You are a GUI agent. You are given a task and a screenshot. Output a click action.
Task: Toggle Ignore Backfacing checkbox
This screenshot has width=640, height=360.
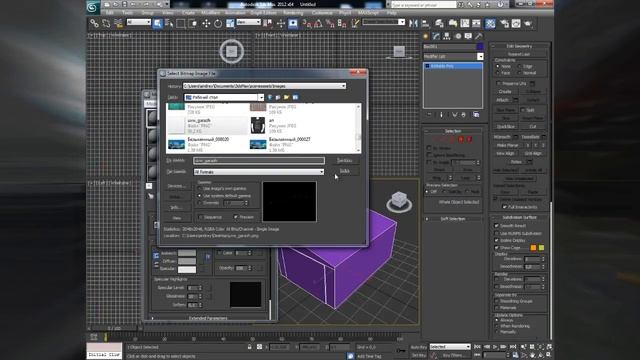point(429,155)
